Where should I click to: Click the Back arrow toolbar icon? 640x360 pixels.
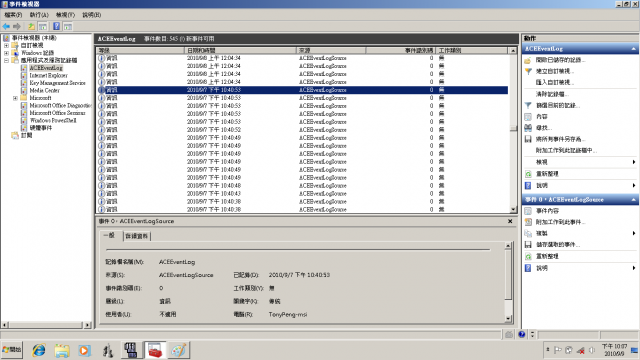[x=6, y=27]
